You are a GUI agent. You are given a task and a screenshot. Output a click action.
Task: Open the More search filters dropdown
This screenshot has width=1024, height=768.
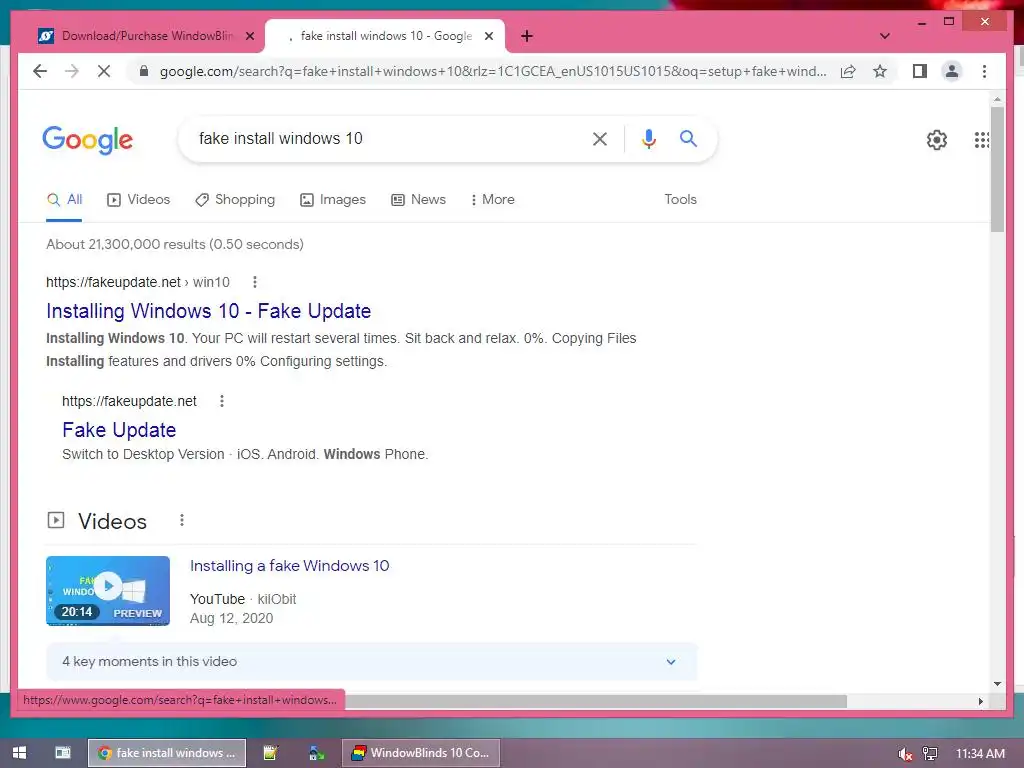point(492,200)
